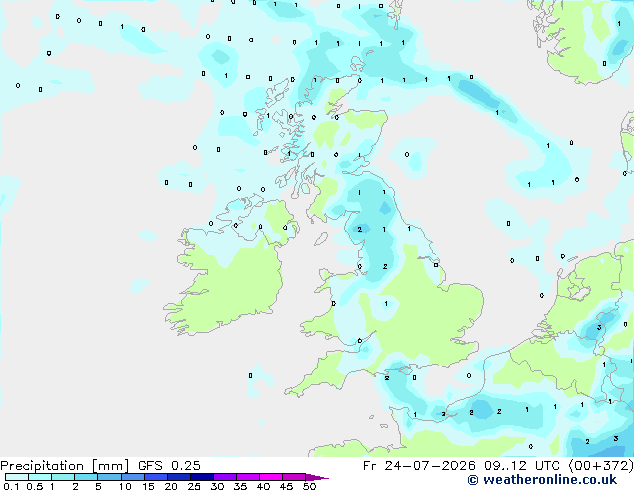Click the '35' legend scale label

tap(240, 486)
